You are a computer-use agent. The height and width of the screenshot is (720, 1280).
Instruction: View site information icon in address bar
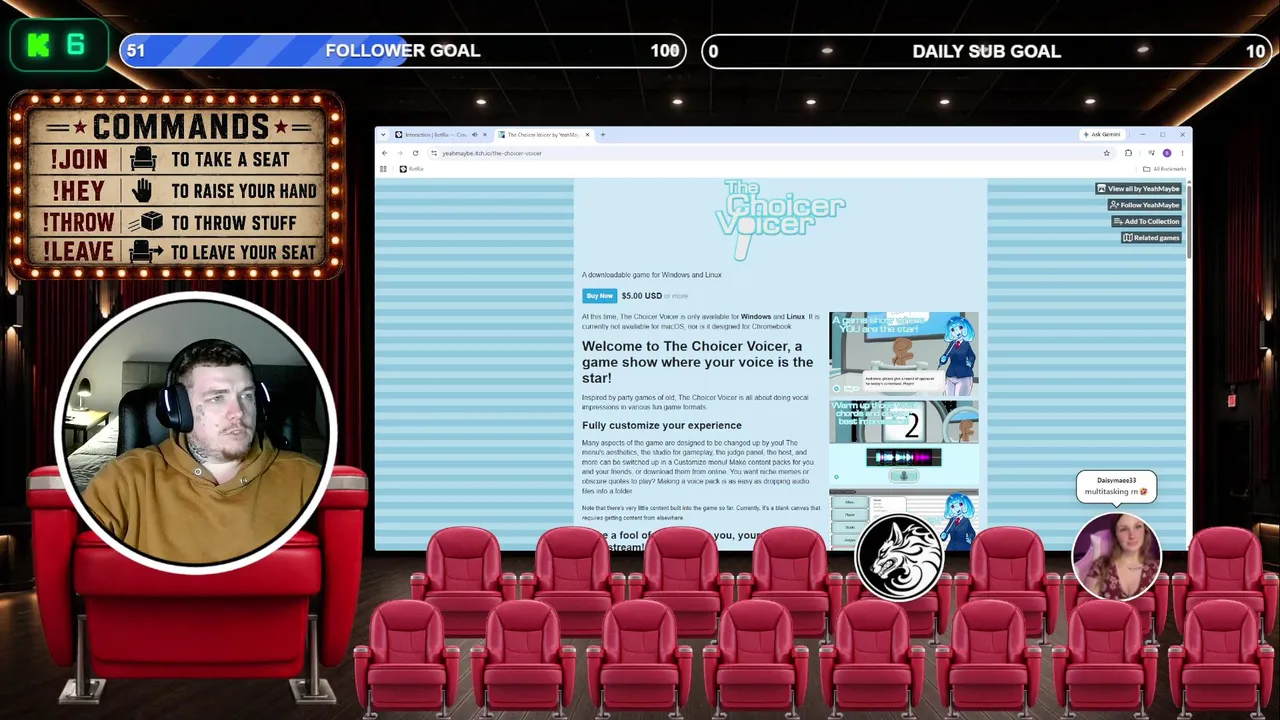433,153
